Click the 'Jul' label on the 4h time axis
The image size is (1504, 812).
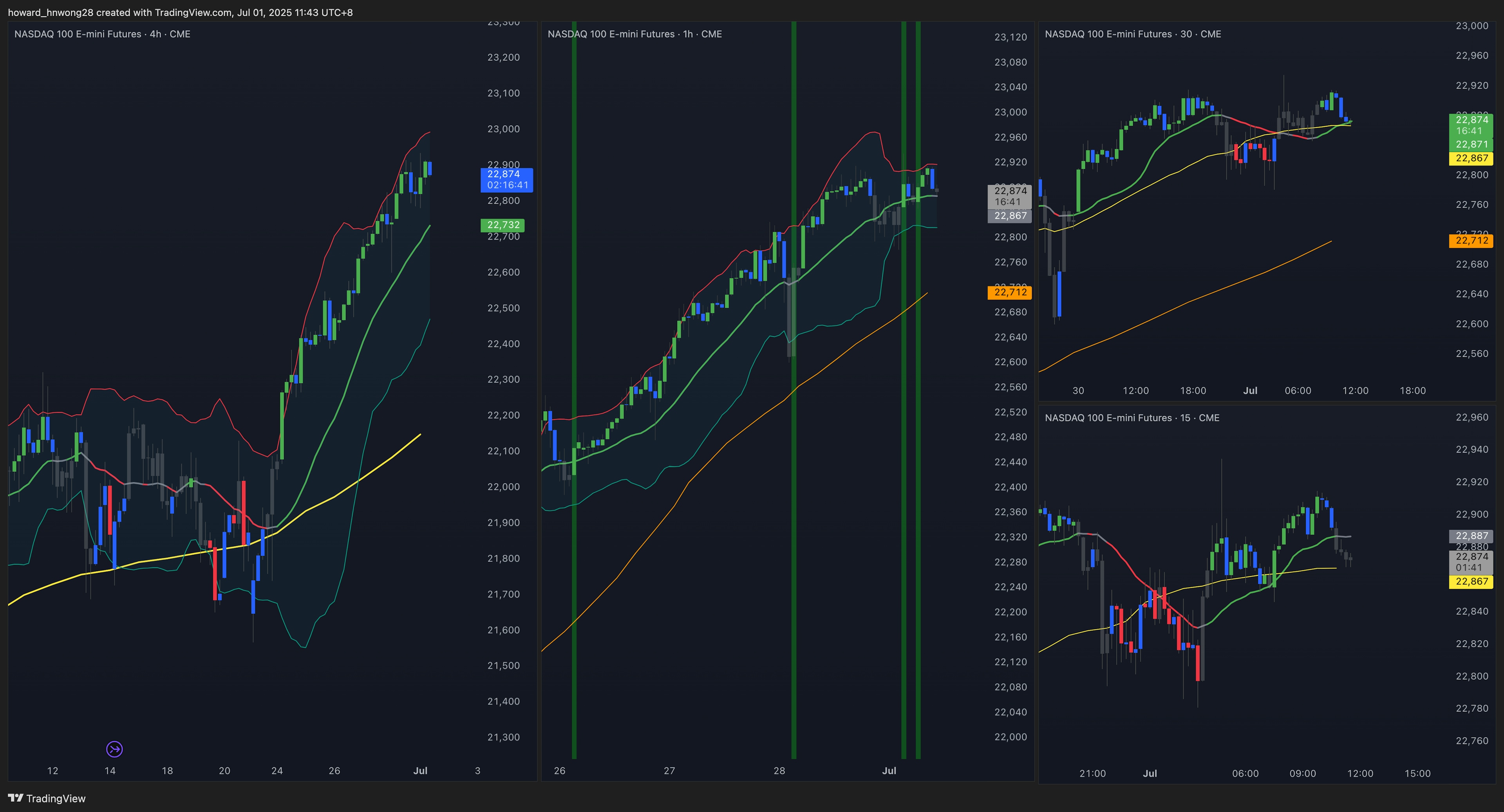(x=420, y=770)
